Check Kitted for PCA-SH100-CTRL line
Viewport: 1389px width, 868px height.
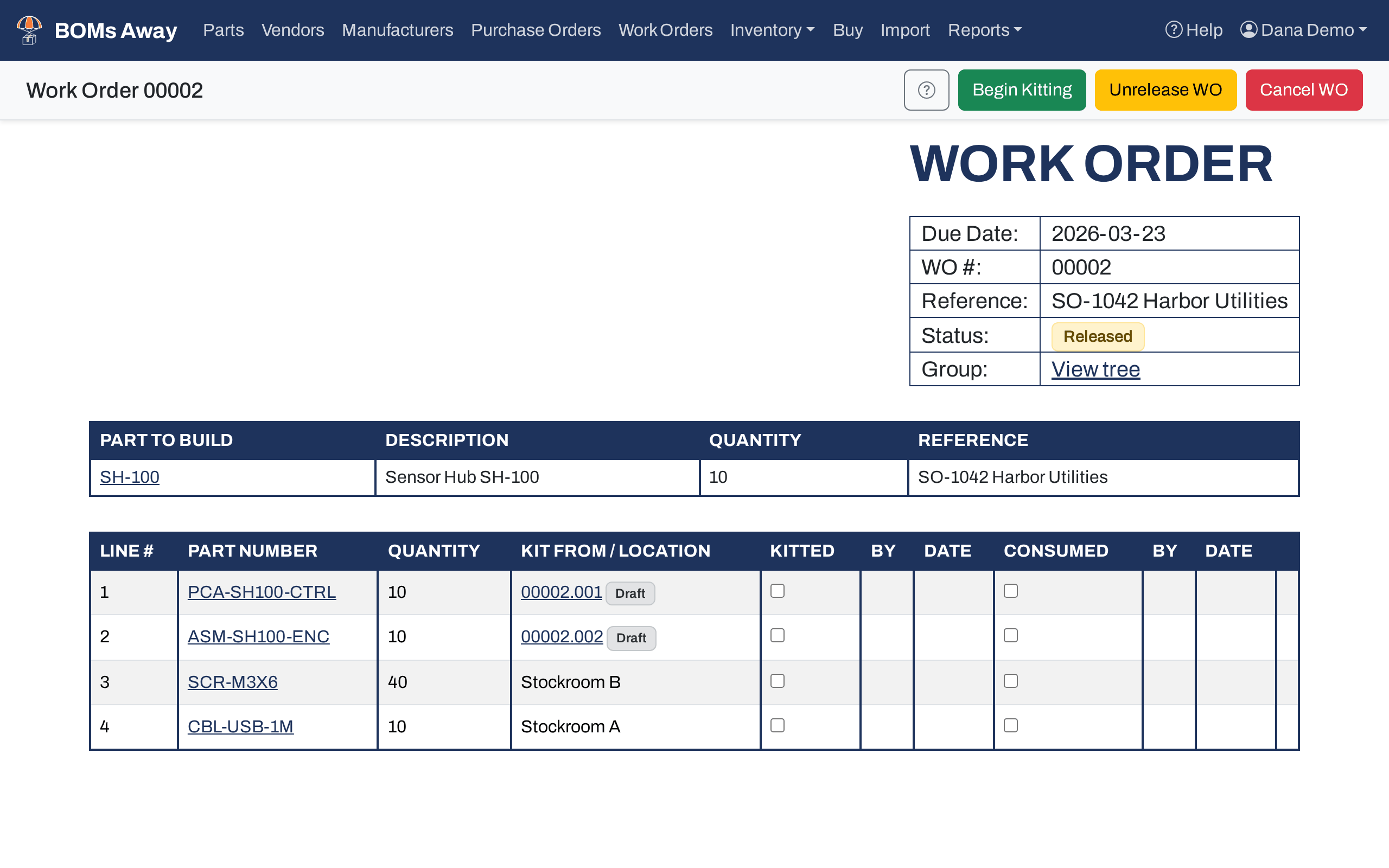[x=777, y=591]
